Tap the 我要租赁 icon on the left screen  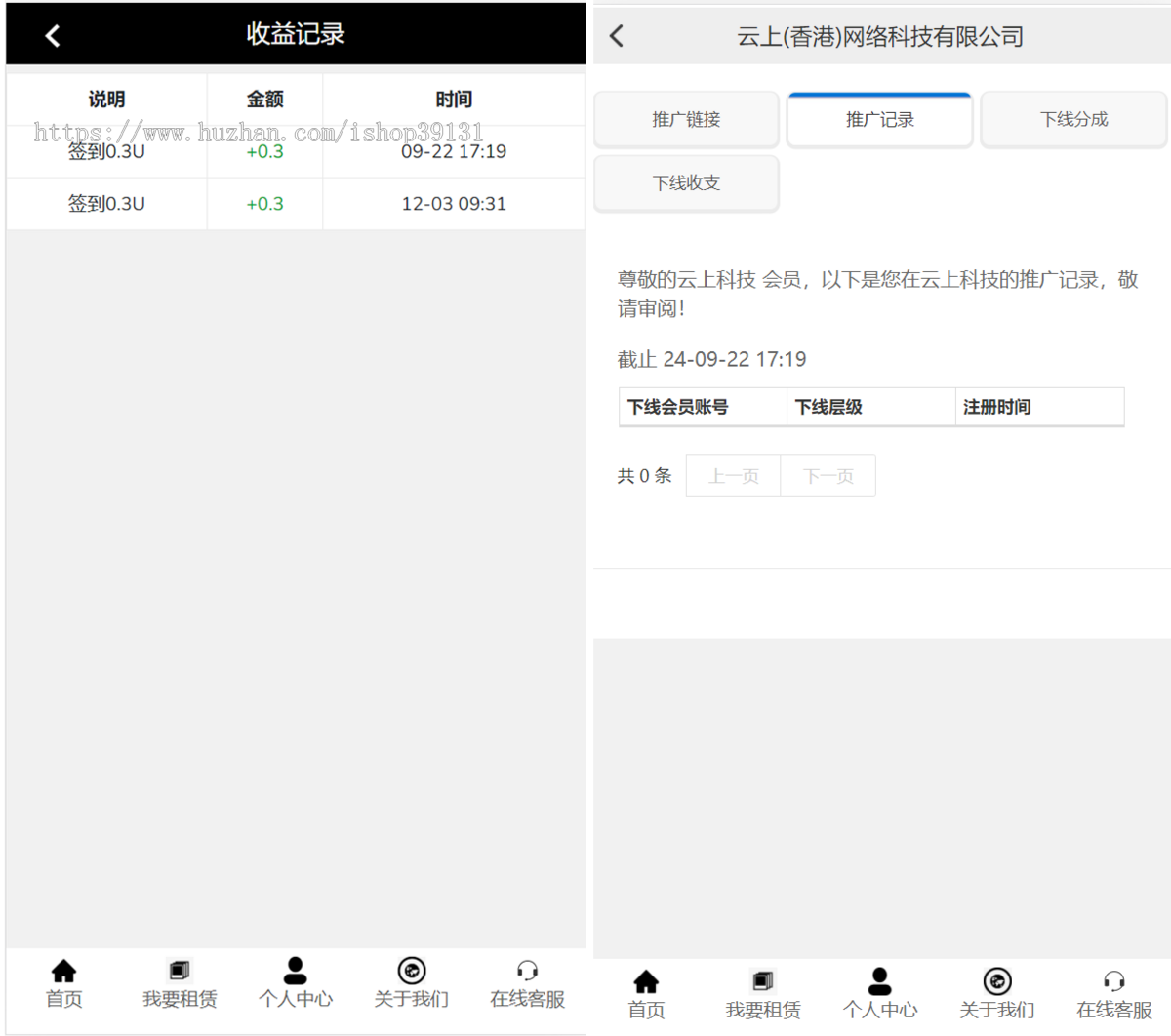click(180, 971)
